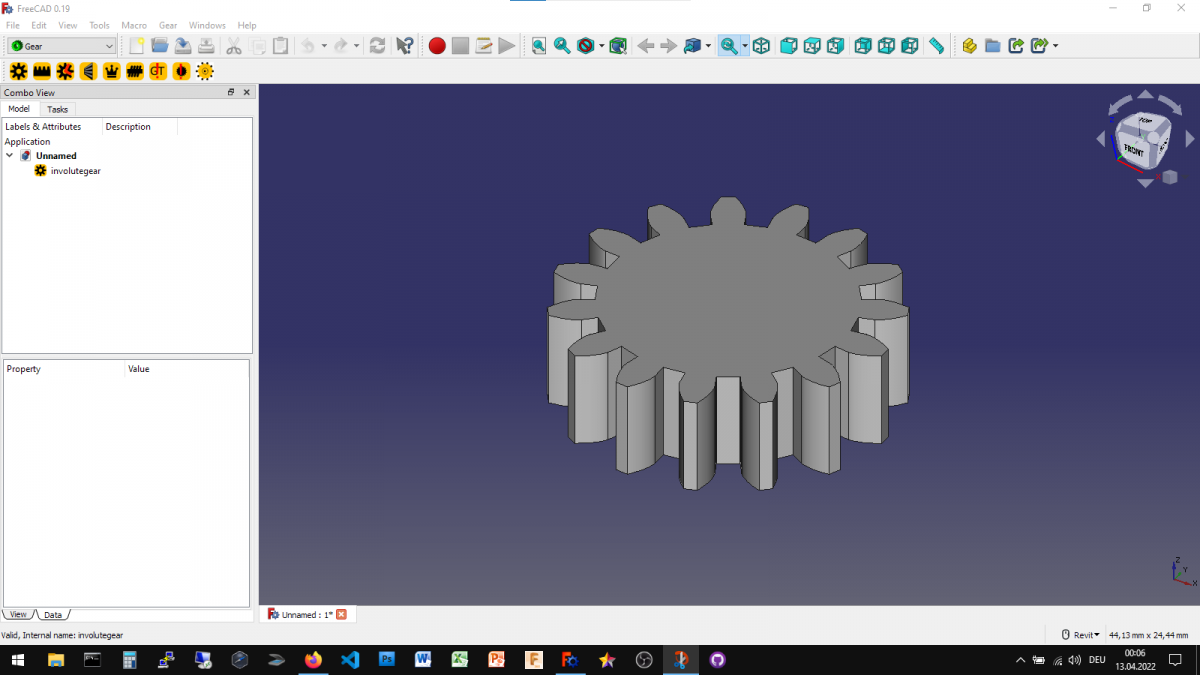Change Revit navigation style

1083,634
